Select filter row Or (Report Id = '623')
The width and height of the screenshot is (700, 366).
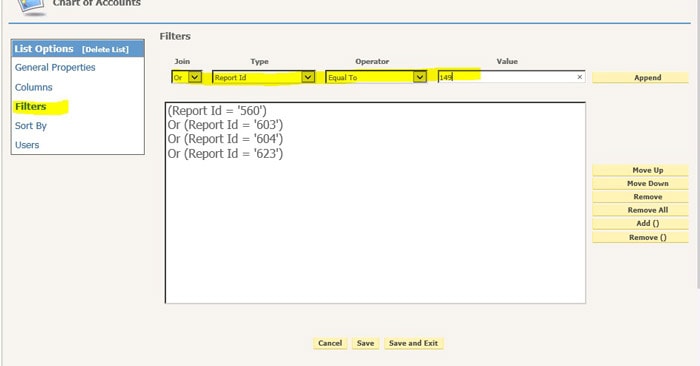point(225,154)
